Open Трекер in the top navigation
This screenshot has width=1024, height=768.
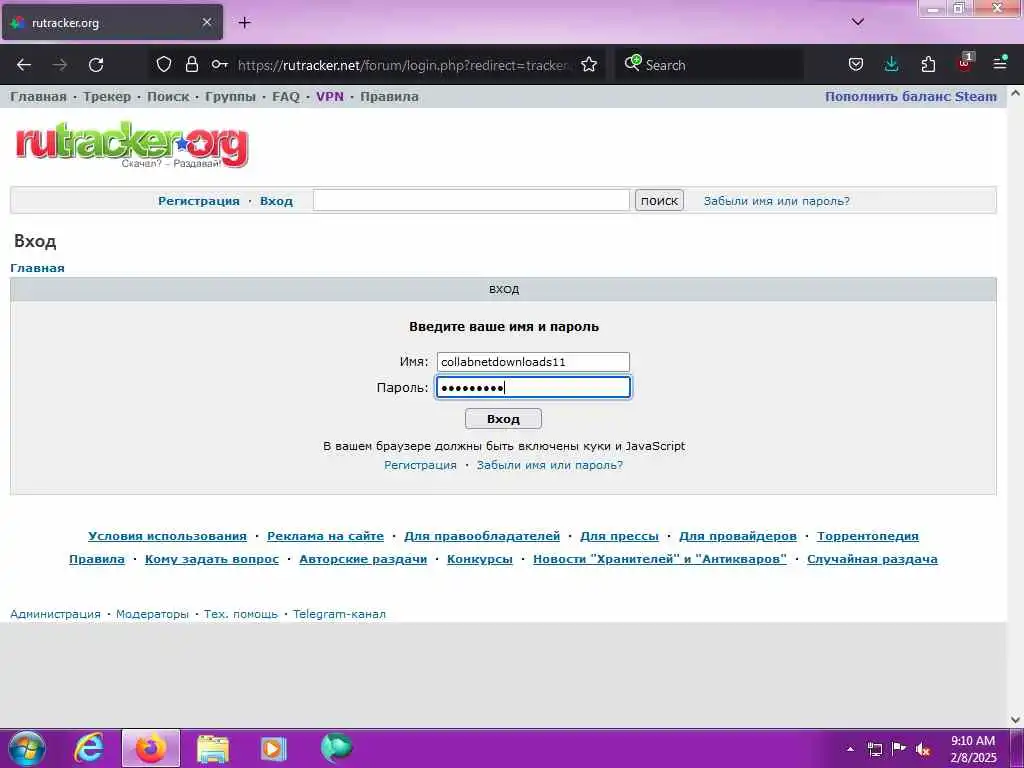pyautogui.click(x=107, y=97)
